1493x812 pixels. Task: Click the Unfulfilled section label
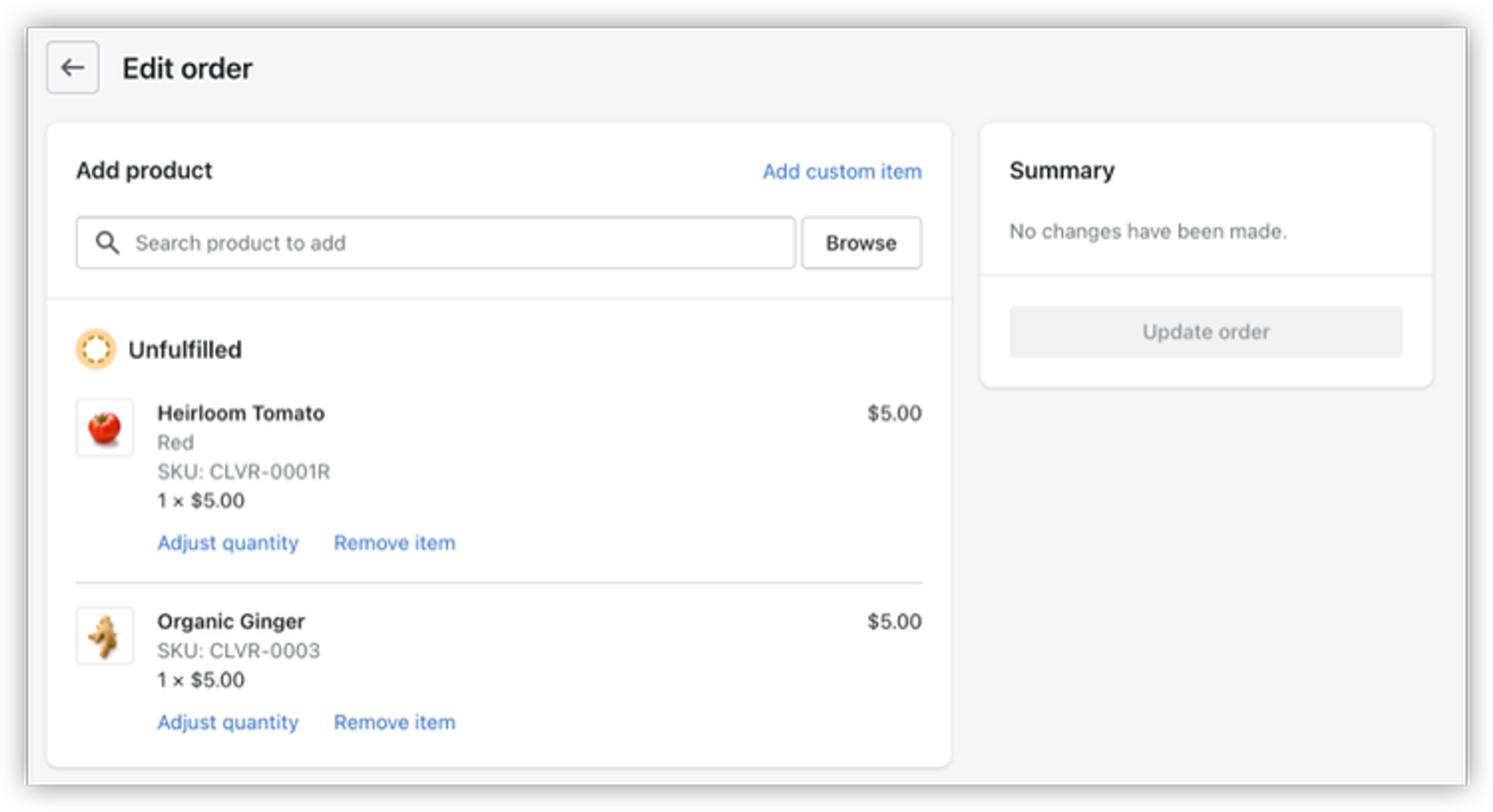[x=185, y=349]
